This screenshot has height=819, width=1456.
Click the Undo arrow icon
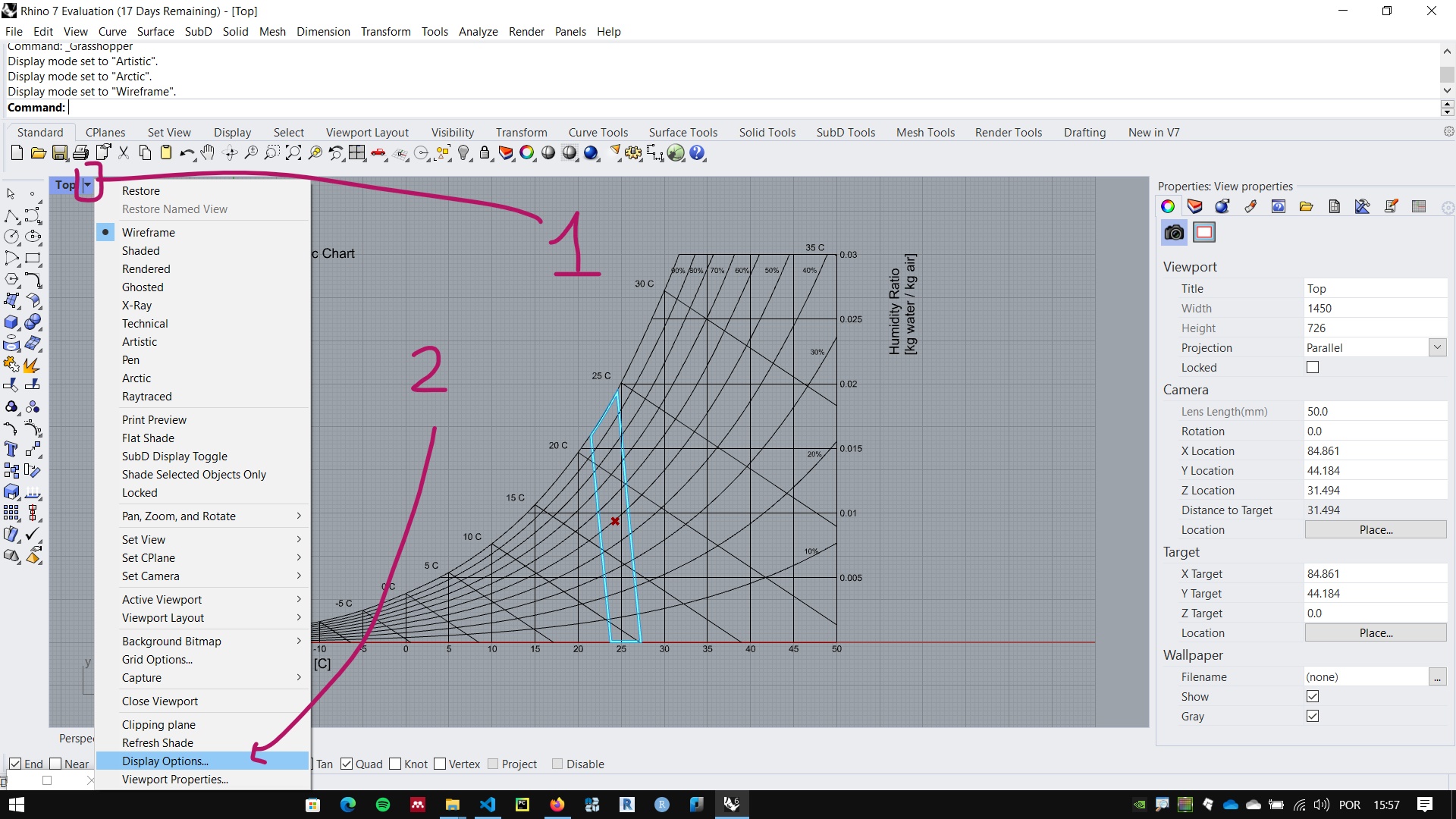187,153
